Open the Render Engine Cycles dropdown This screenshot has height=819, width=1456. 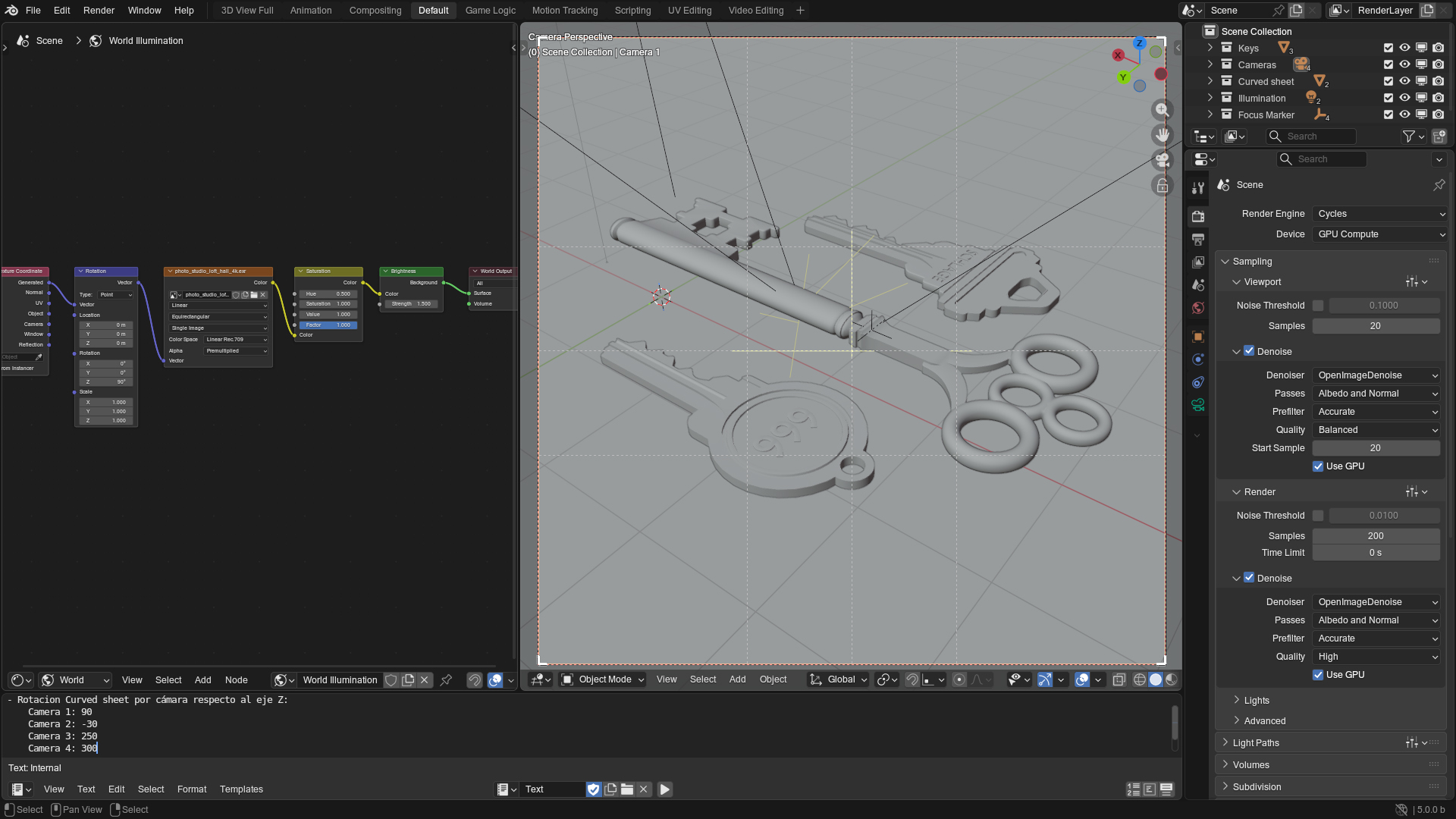pyautogui.click(x=1380, y=214)
